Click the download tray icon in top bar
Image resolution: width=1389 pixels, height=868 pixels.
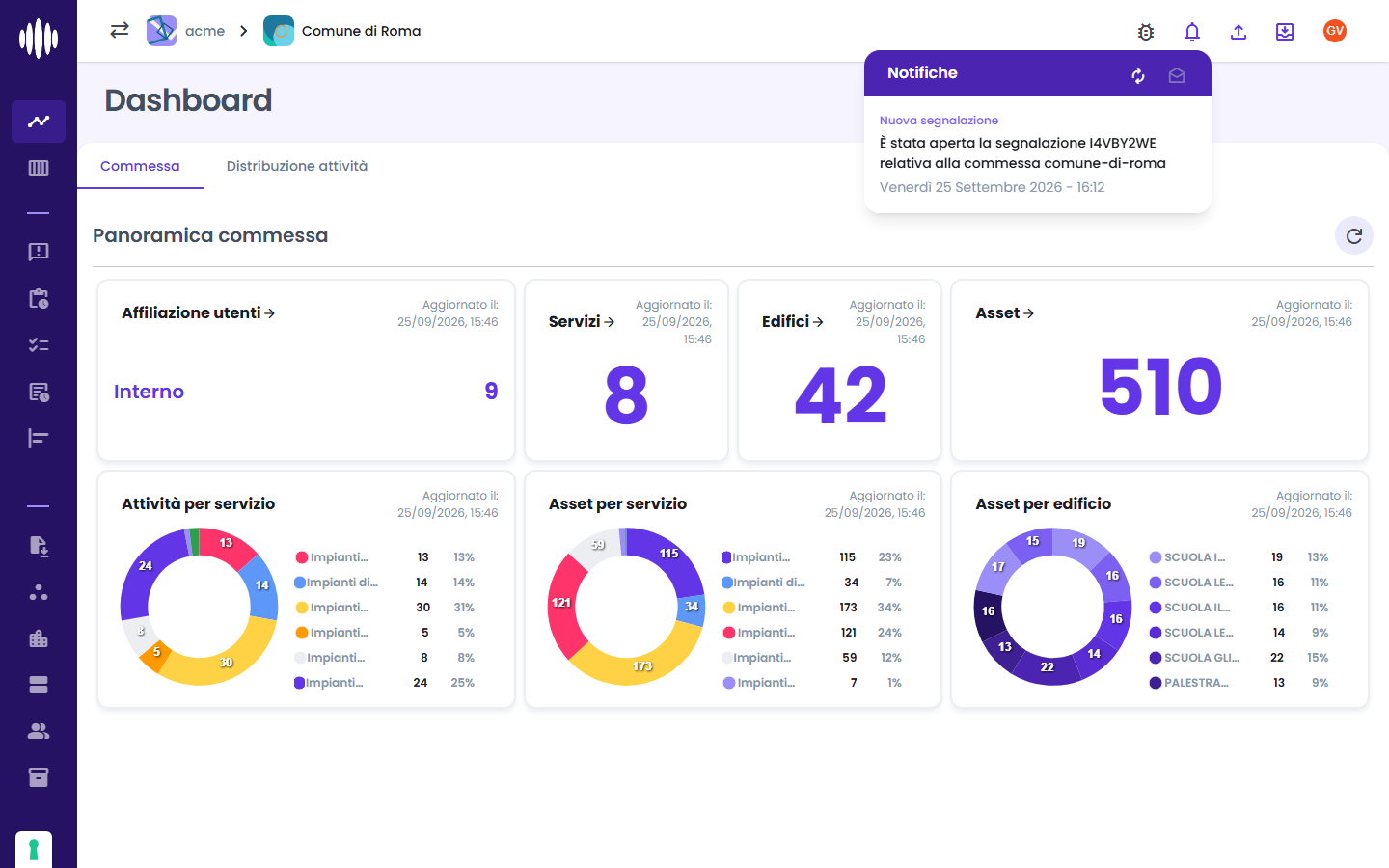click(x=1285, y=32)
